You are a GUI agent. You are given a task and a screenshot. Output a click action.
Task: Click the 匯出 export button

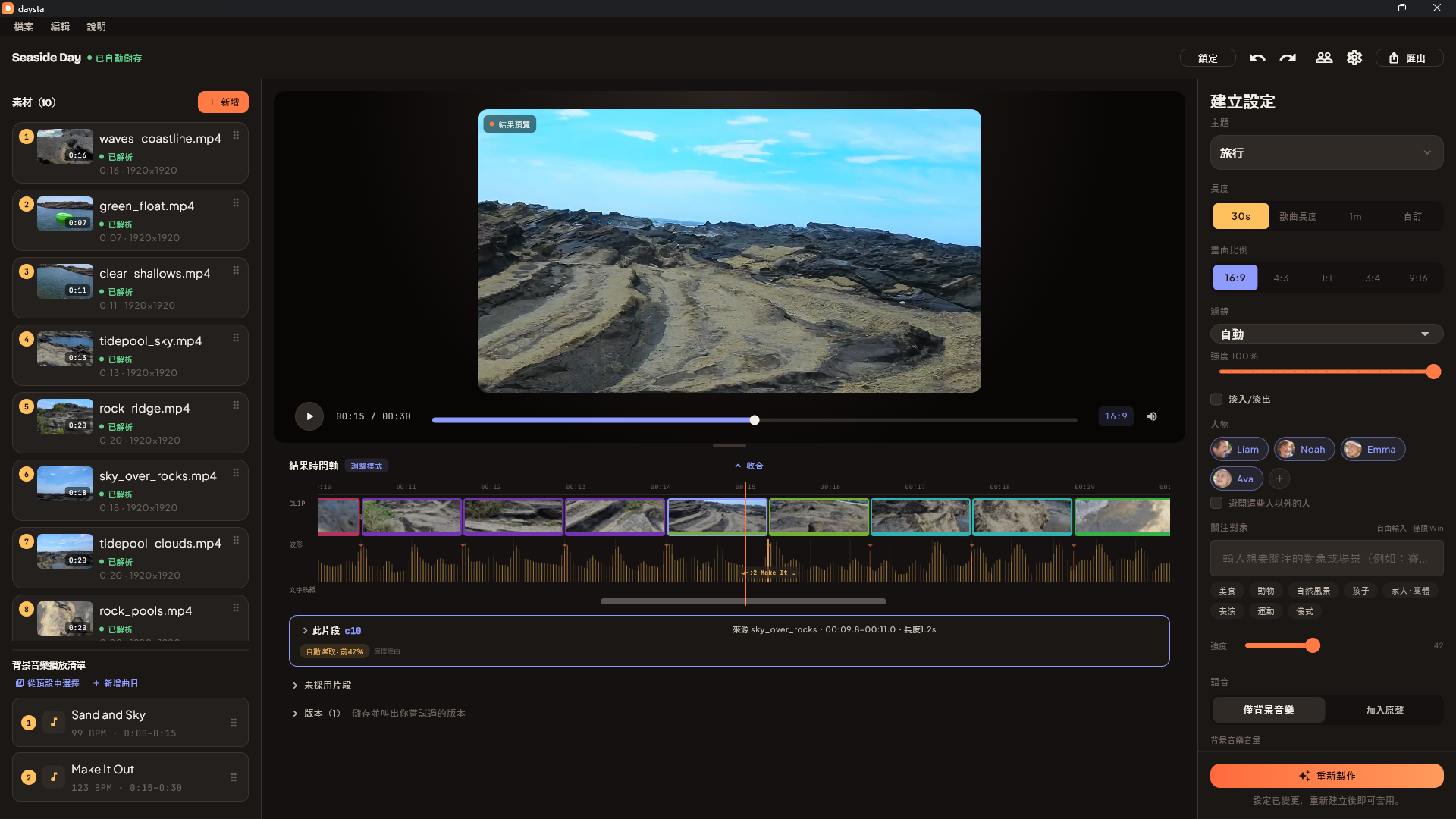[1409, 58]
